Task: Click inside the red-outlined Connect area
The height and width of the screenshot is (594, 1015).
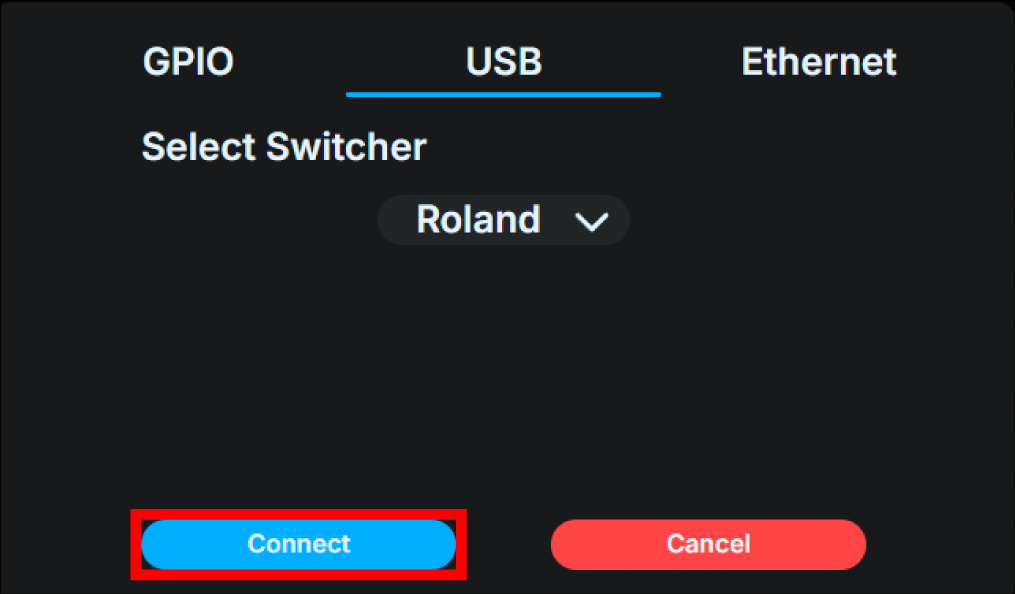Action: pos(298,544)
